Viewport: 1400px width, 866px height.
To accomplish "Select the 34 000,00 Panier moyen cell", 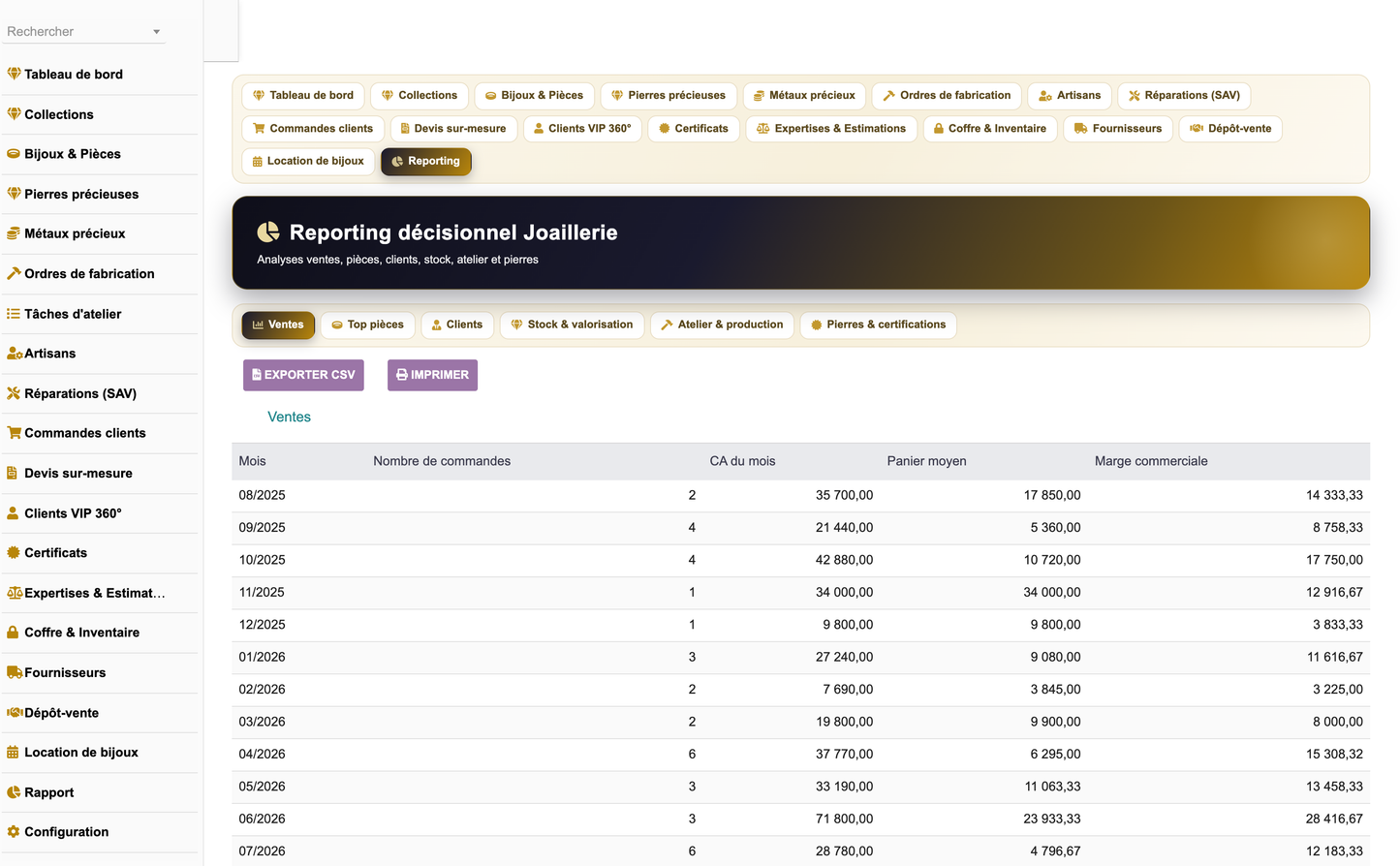I will tap(1052, 592).
